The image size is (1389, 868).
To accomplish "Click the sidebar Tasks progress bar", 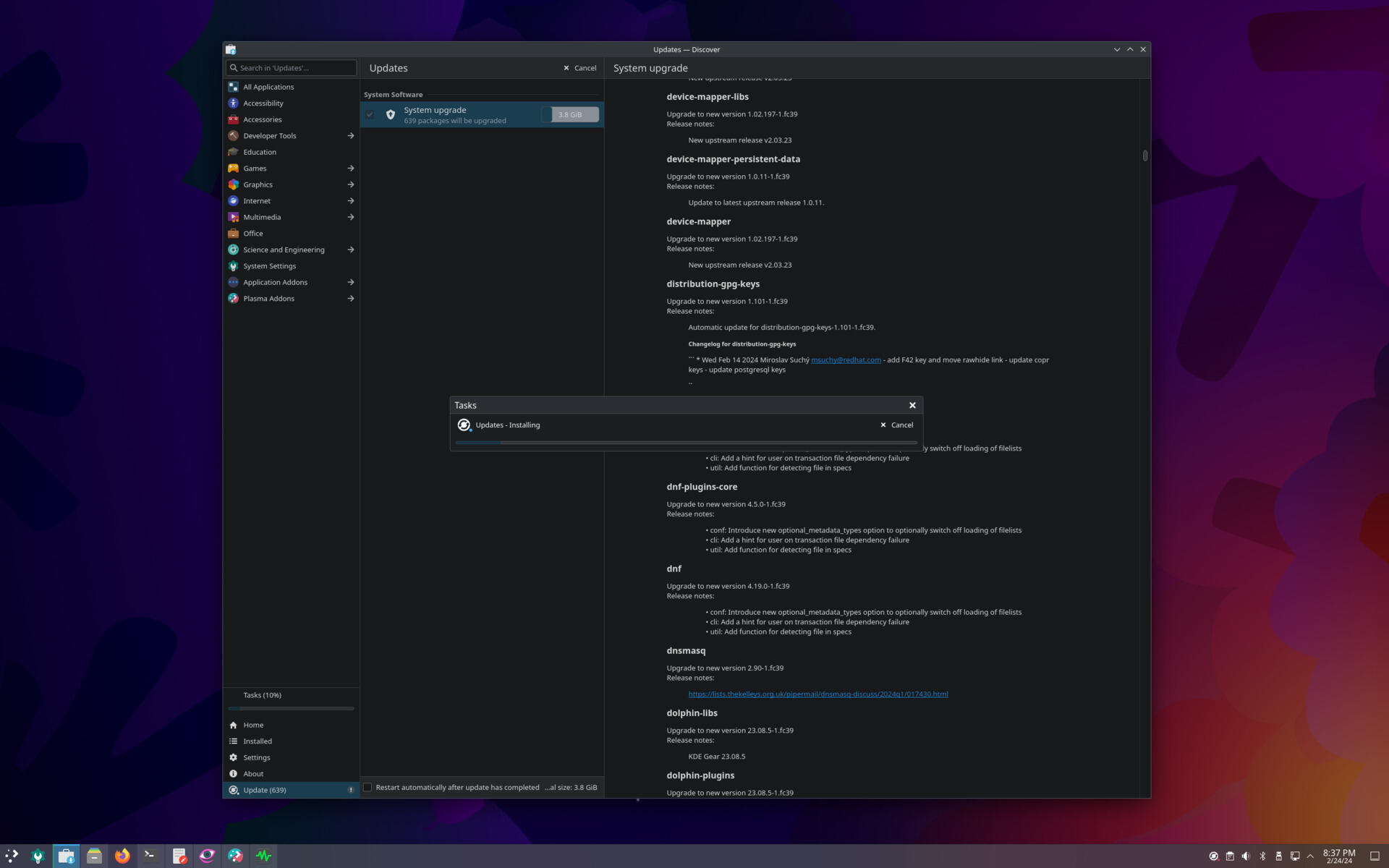I will click(x=291, y=708).
